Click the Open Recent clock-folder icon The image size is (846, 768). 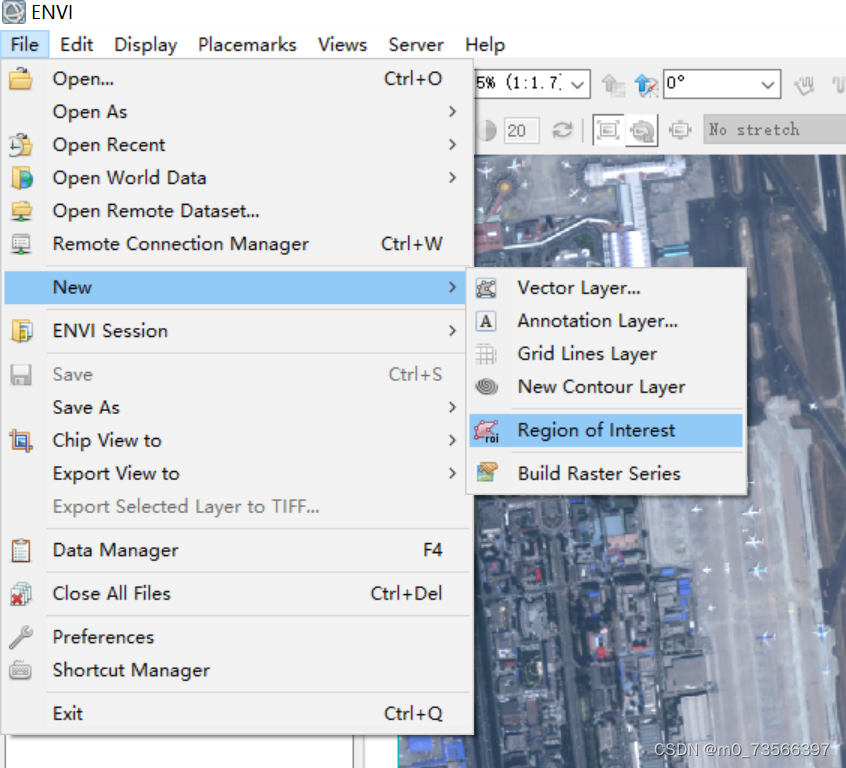pos(21,145)
